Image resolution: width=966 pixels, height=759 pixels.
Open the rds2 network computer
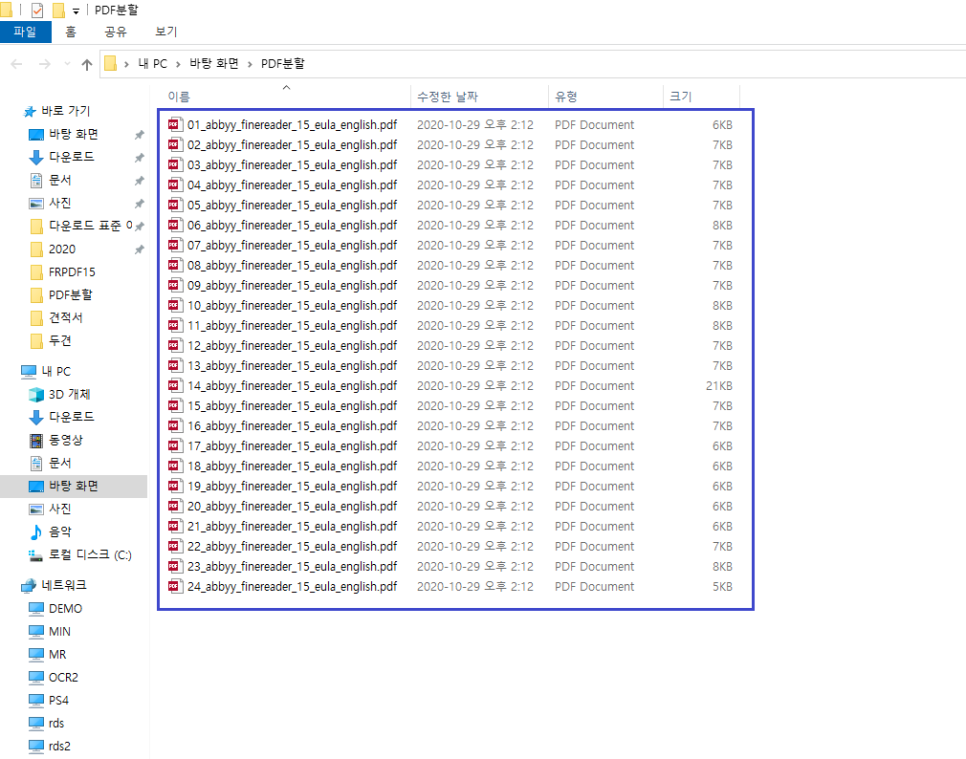[59, 746]
